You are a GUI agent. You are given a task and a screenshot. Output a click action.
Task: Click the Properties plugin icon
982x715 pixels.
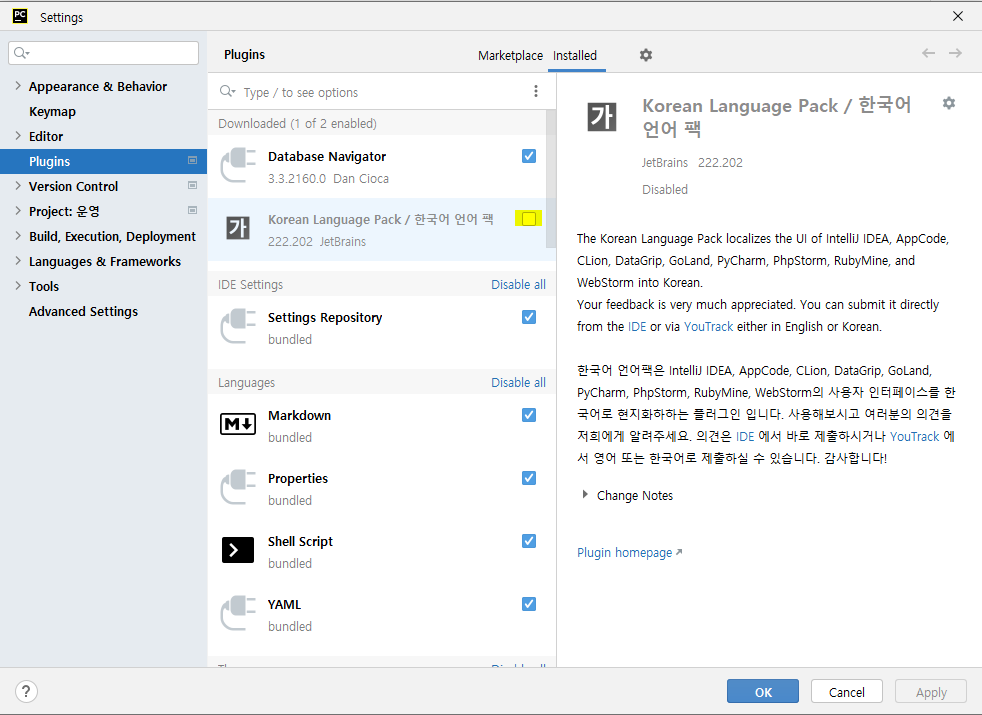click(x=238, y=488)
